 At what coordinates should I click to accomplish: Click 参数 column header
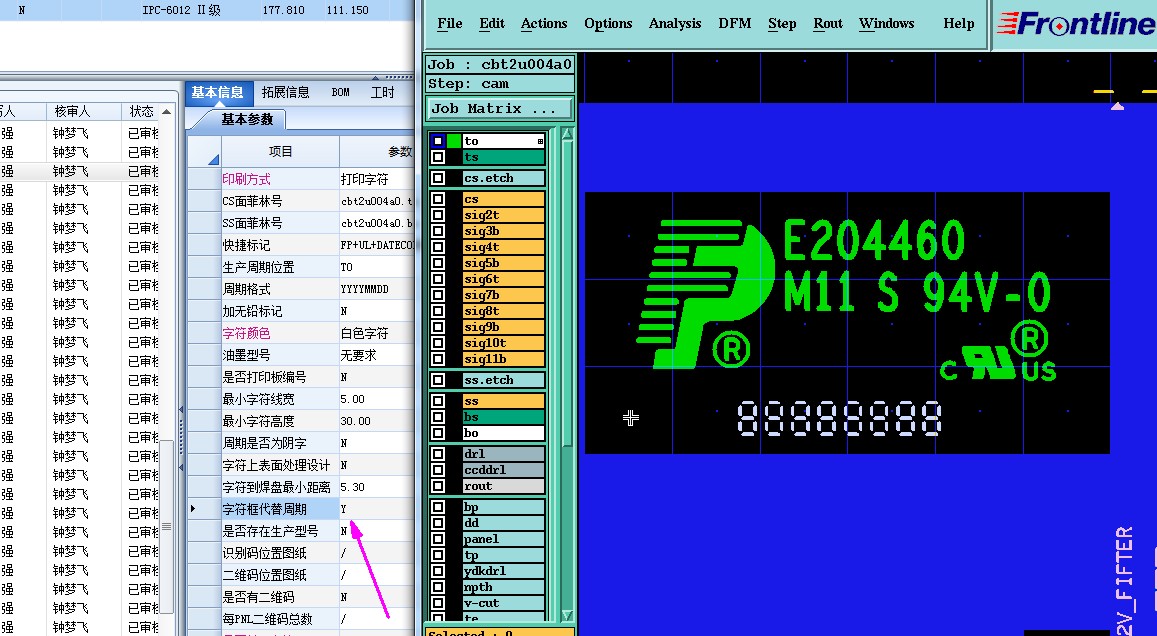(x=377, y=151)
